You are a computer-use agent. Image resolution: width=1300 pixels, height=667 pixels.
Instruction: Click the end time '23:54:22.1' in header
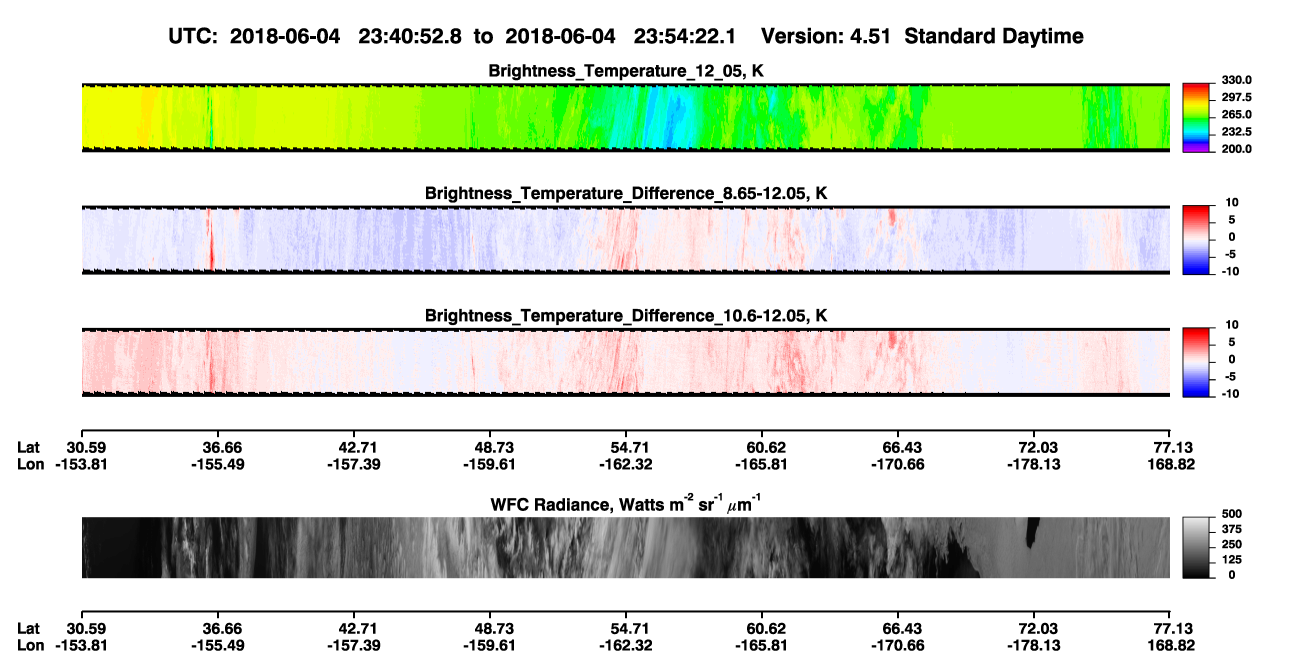(685, 36)
